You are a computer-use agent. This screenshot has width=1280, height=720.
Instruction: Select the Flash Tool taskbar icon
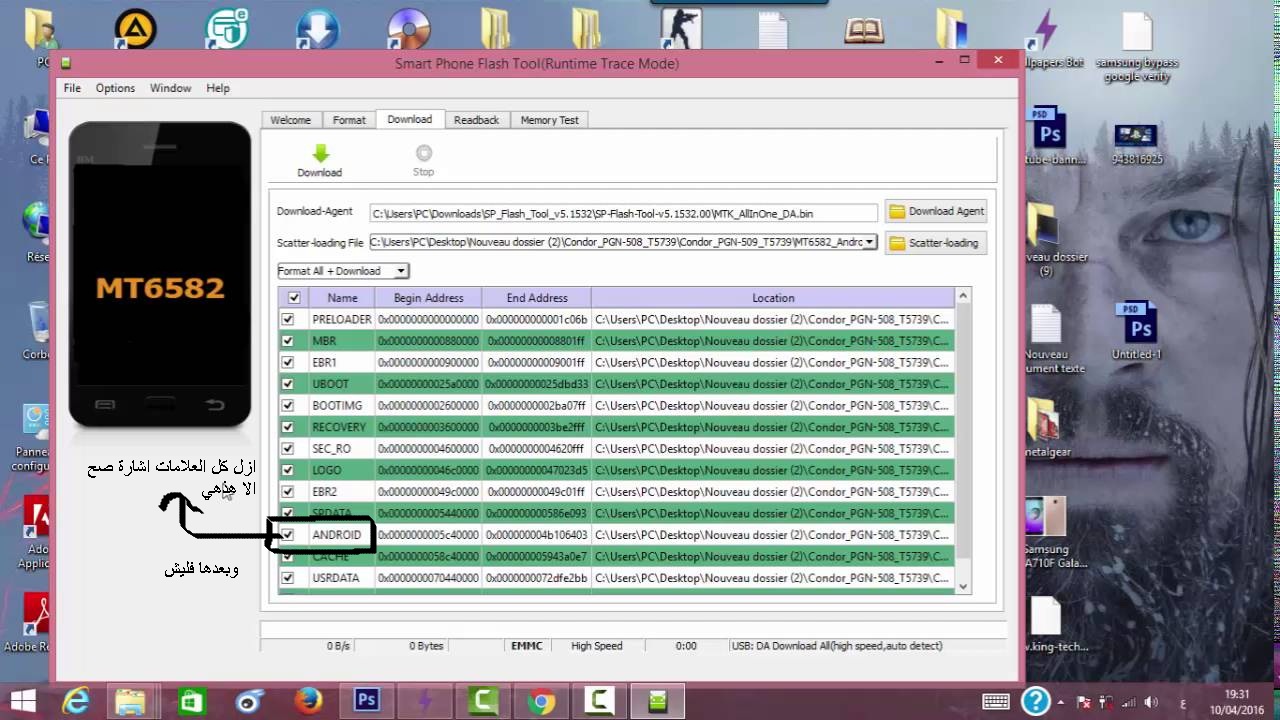pos(657,701)
